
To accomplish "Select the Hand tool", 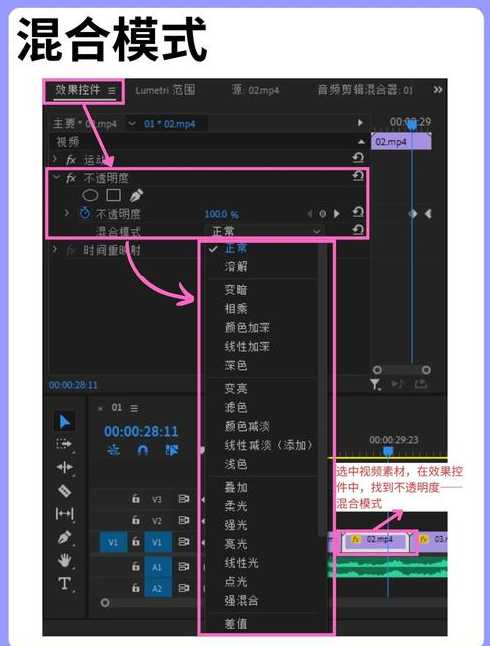I will 65,561.
